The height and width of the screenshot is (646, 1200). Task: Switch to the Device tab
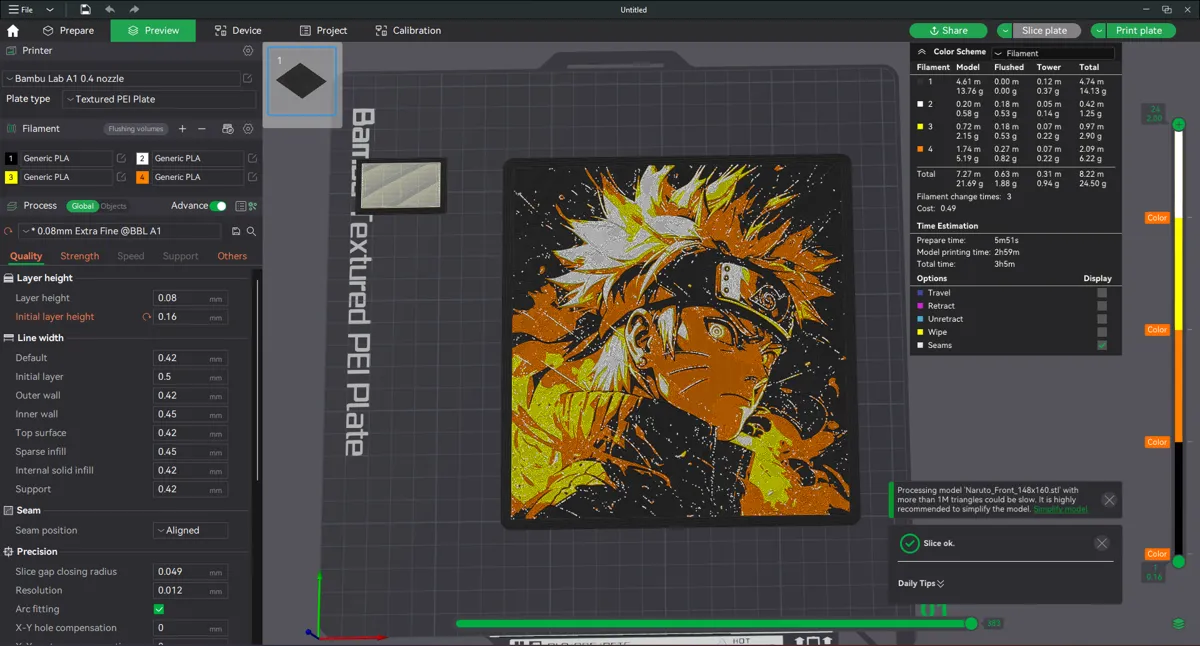[x=237, y=31]
